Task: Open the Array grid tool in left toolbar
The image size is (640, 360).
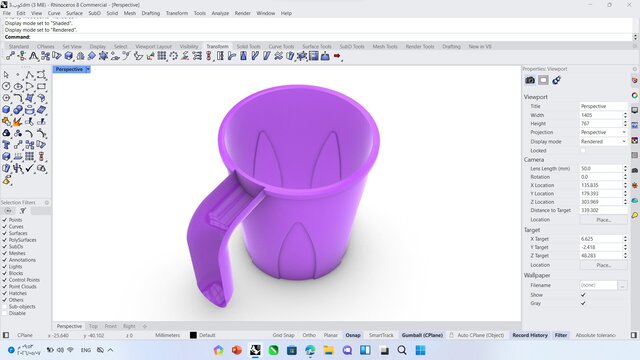Action: 30,156
